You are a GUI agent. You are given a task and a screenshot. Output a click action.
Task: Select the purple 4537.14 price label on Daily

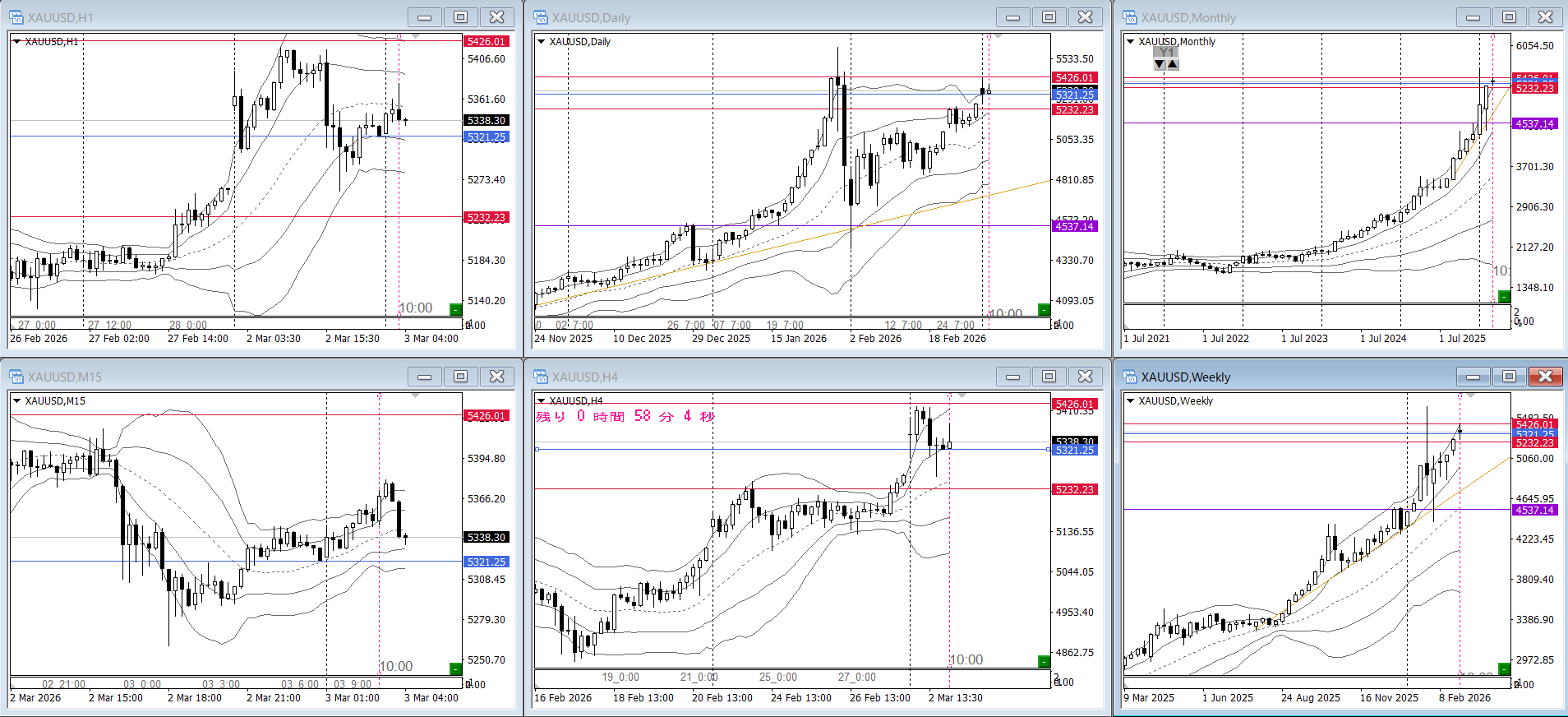[1075, 226]
